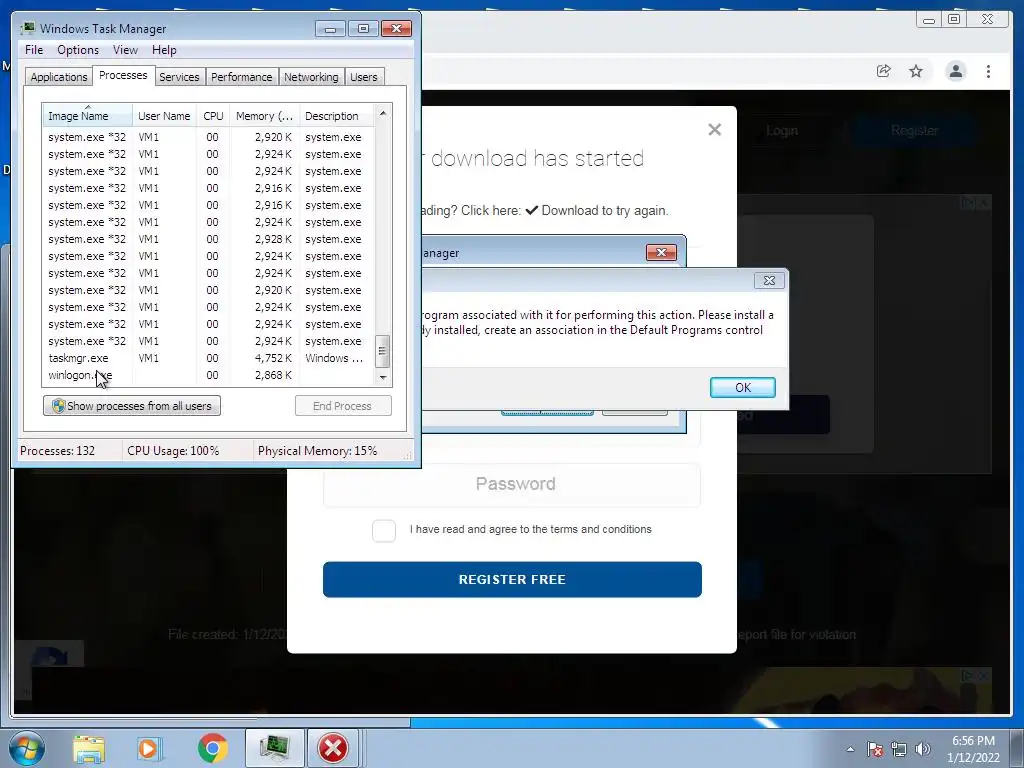Open File Explorer from the taskbar

point(89,748)
